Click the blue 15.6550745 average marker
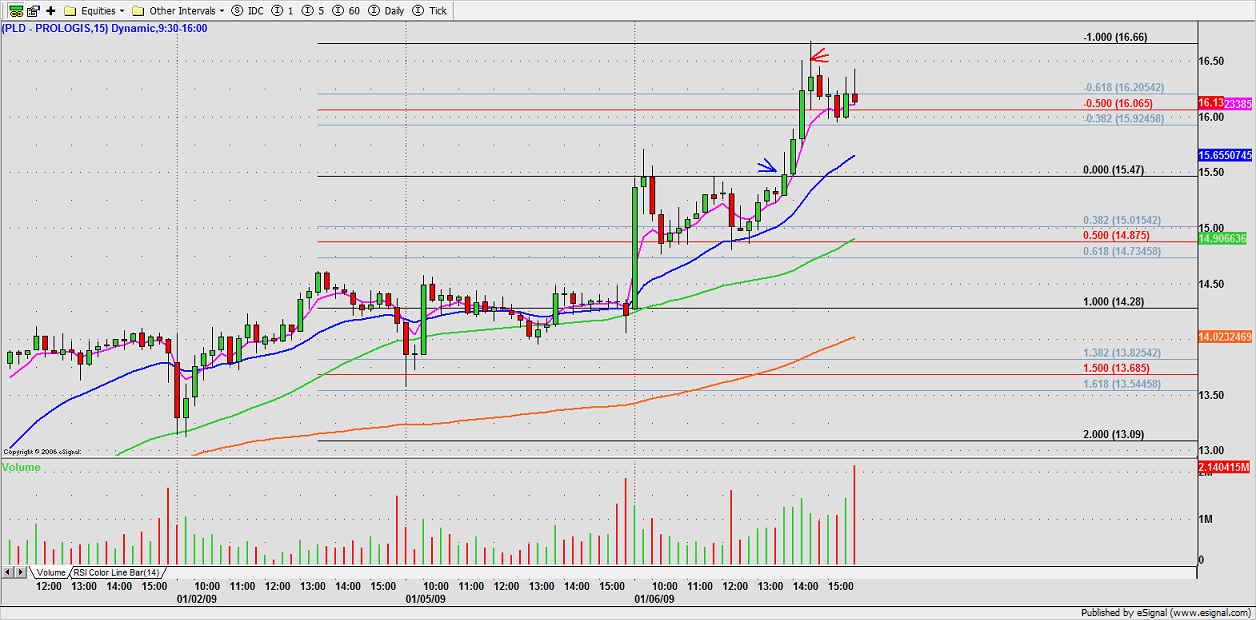The width and height of the screenshot is (1256, 620). tap(1224, 155)
